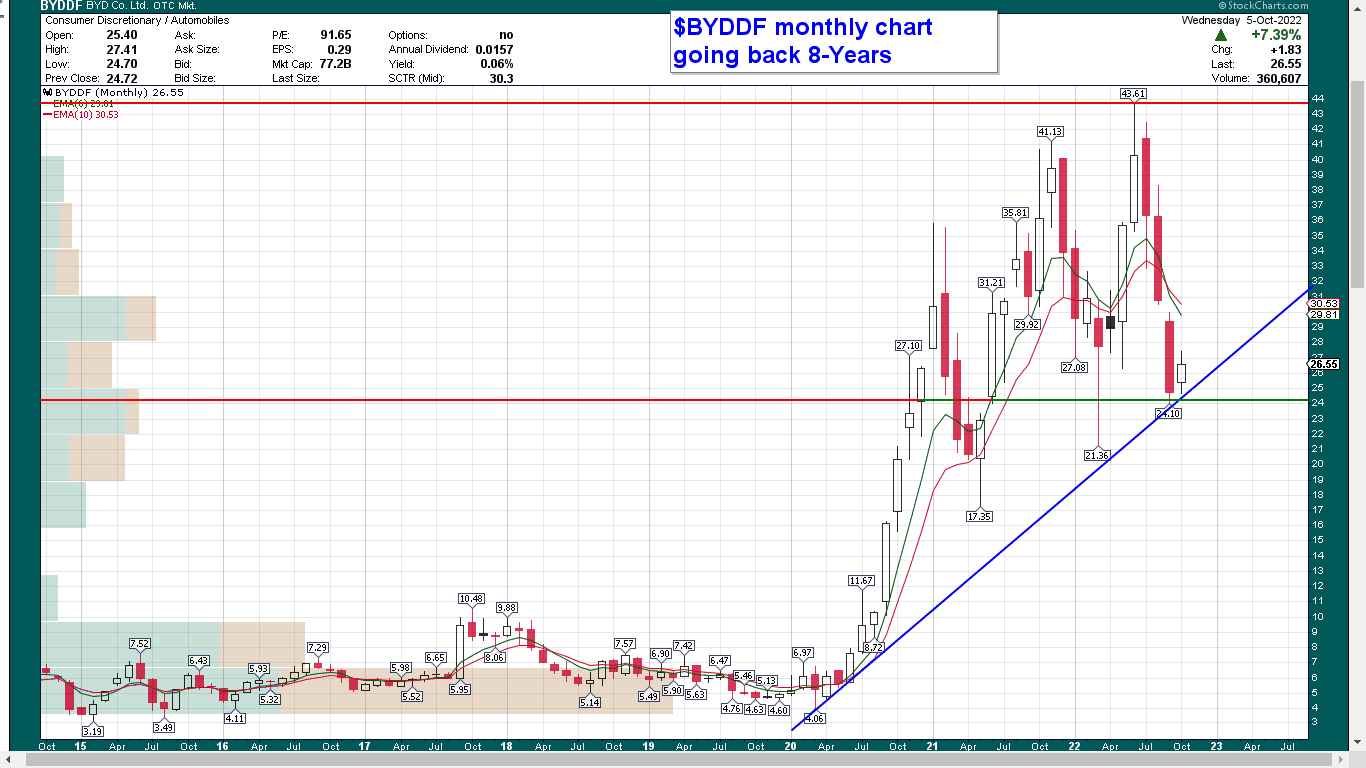Click the 41.13 peak price label
1366x768 pixels.
click(1050, 131)
